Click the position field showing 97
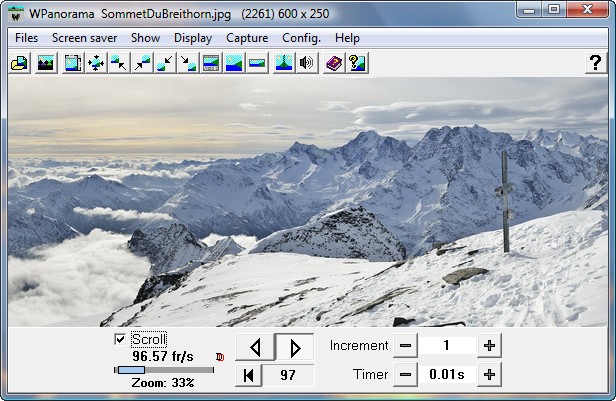 coord(288,375)
